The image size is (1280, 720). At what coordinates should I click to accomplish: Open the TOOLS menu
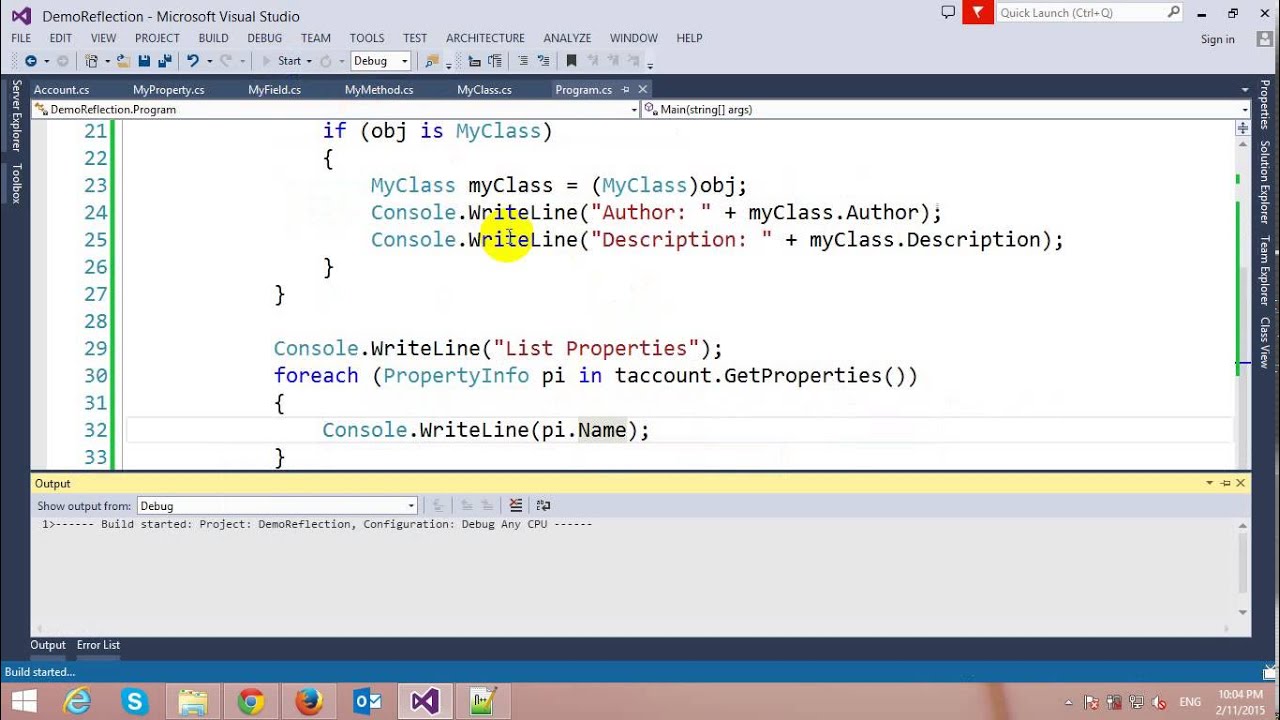coord(367,38)
